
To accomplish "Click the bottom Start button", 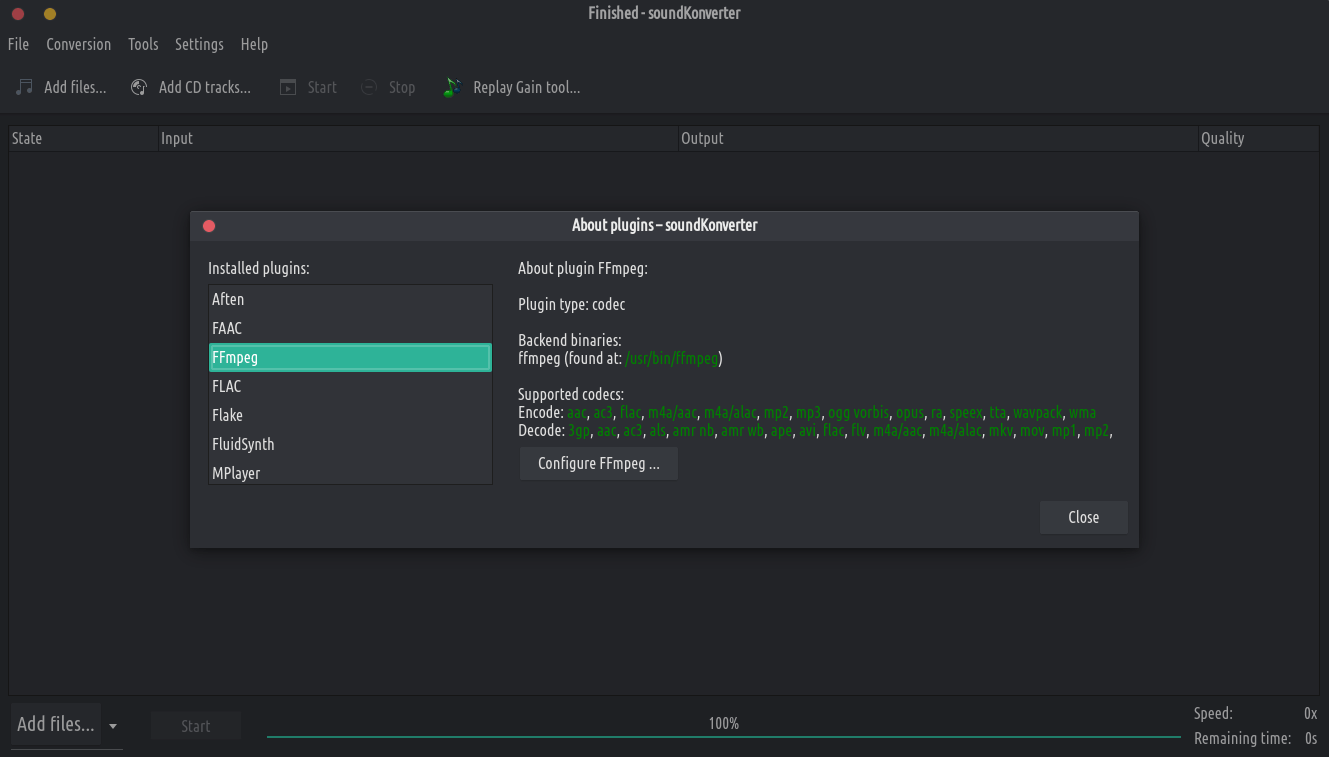I will click(196, 726).
